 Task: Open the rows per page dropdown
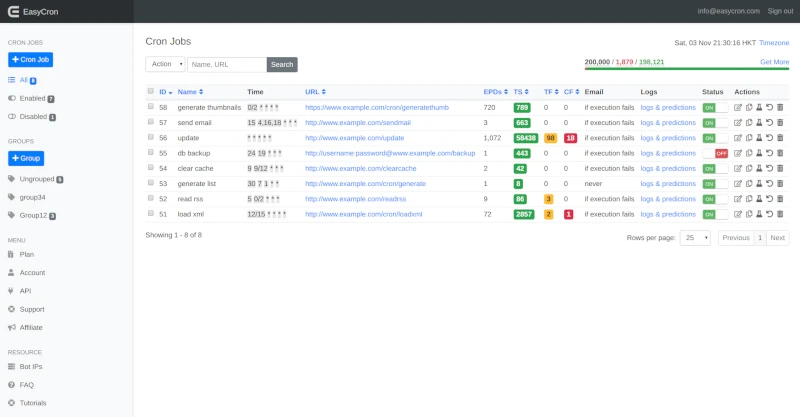[695, 238]
